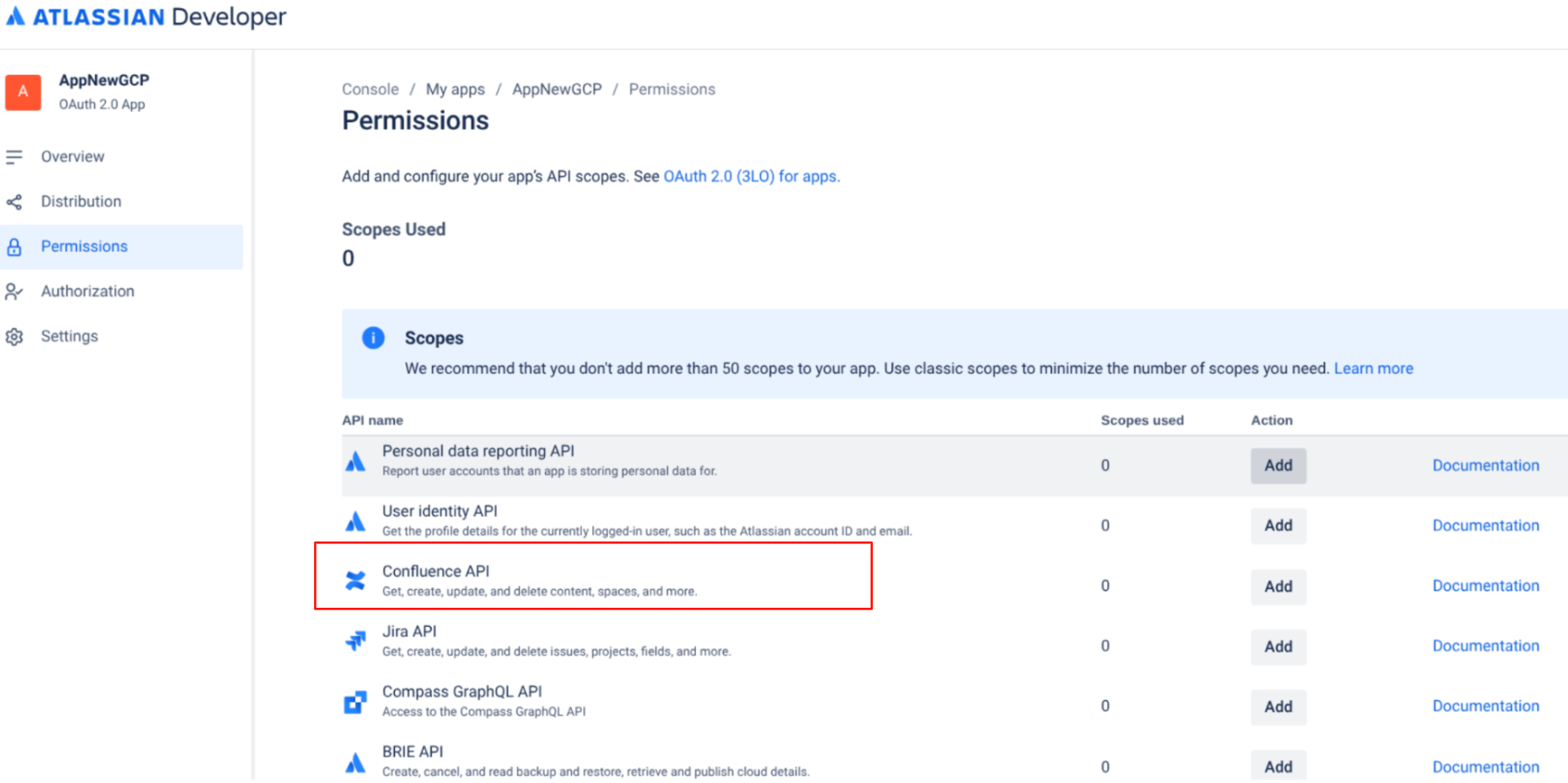Click the Action column header
The height and width of the screenshot is (783, 1568).
[1271, 420]
